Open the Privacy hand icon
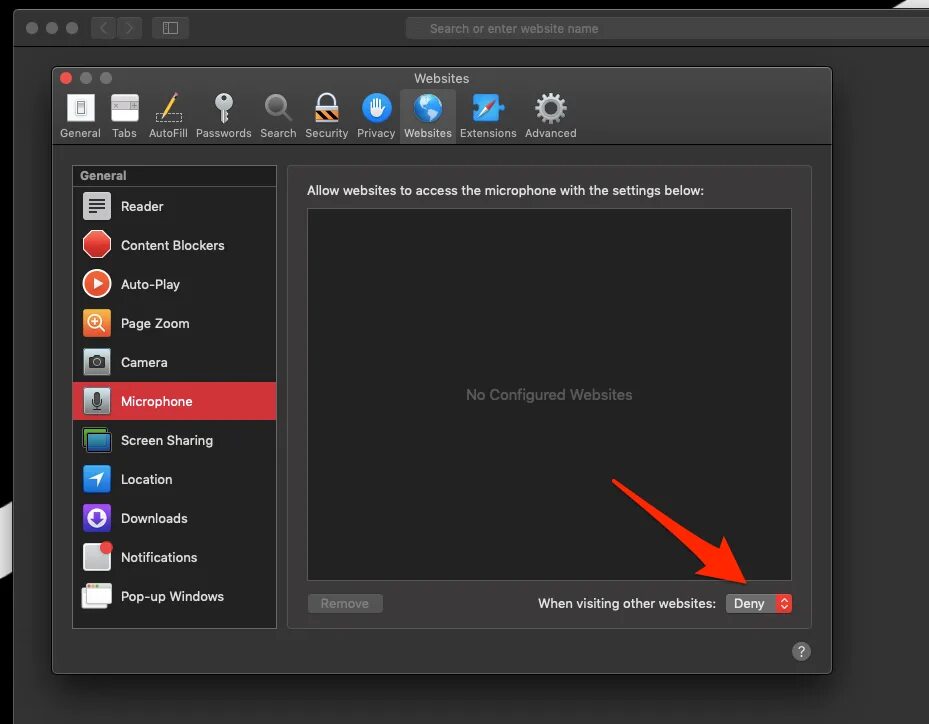This screenshot has width=929, height=724. pyautogui.click(x=376, y=108)
